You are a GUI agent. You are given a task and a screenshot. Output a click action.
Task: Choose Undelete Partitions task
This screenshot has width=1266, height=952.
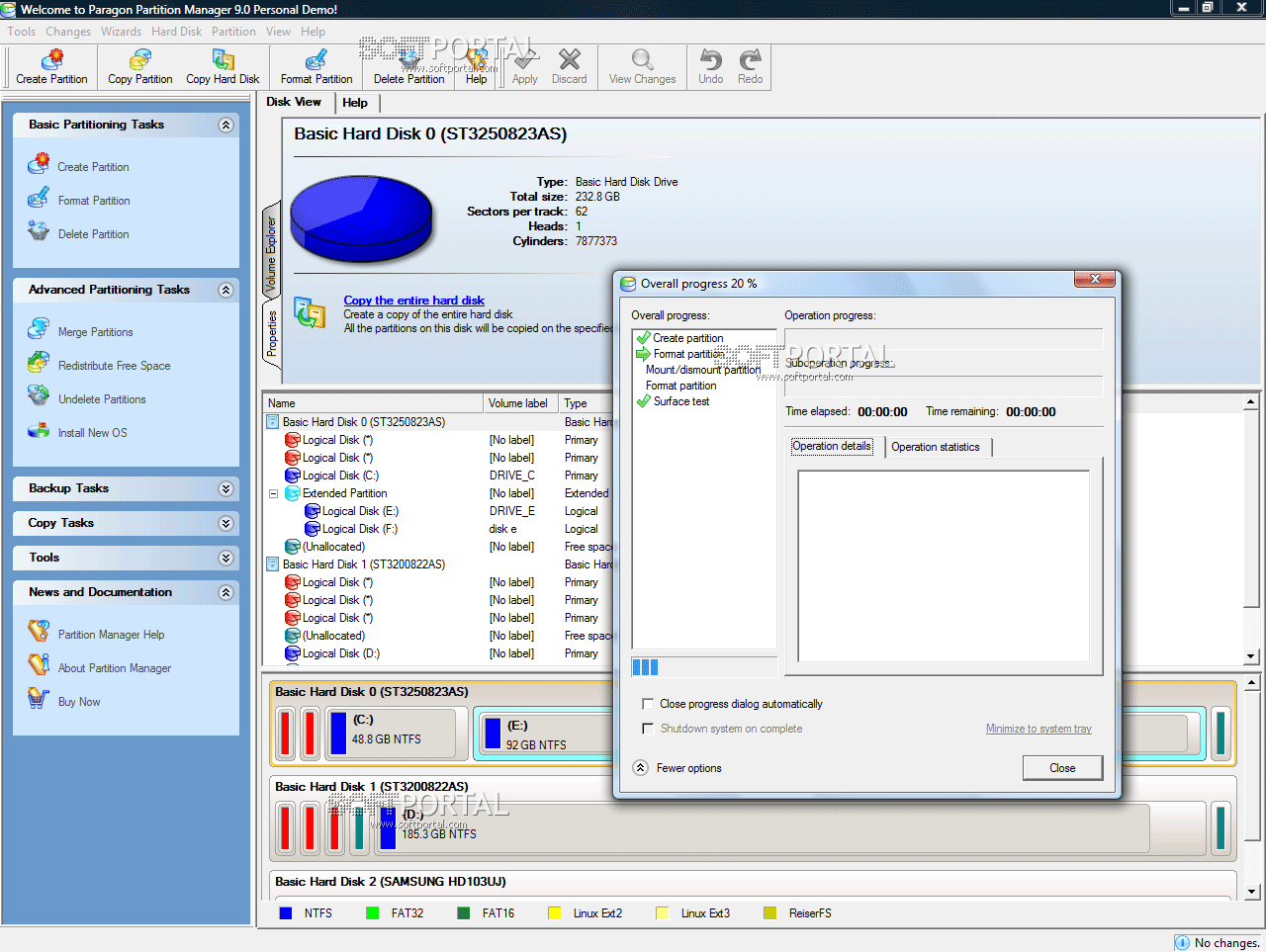point(102,399)
